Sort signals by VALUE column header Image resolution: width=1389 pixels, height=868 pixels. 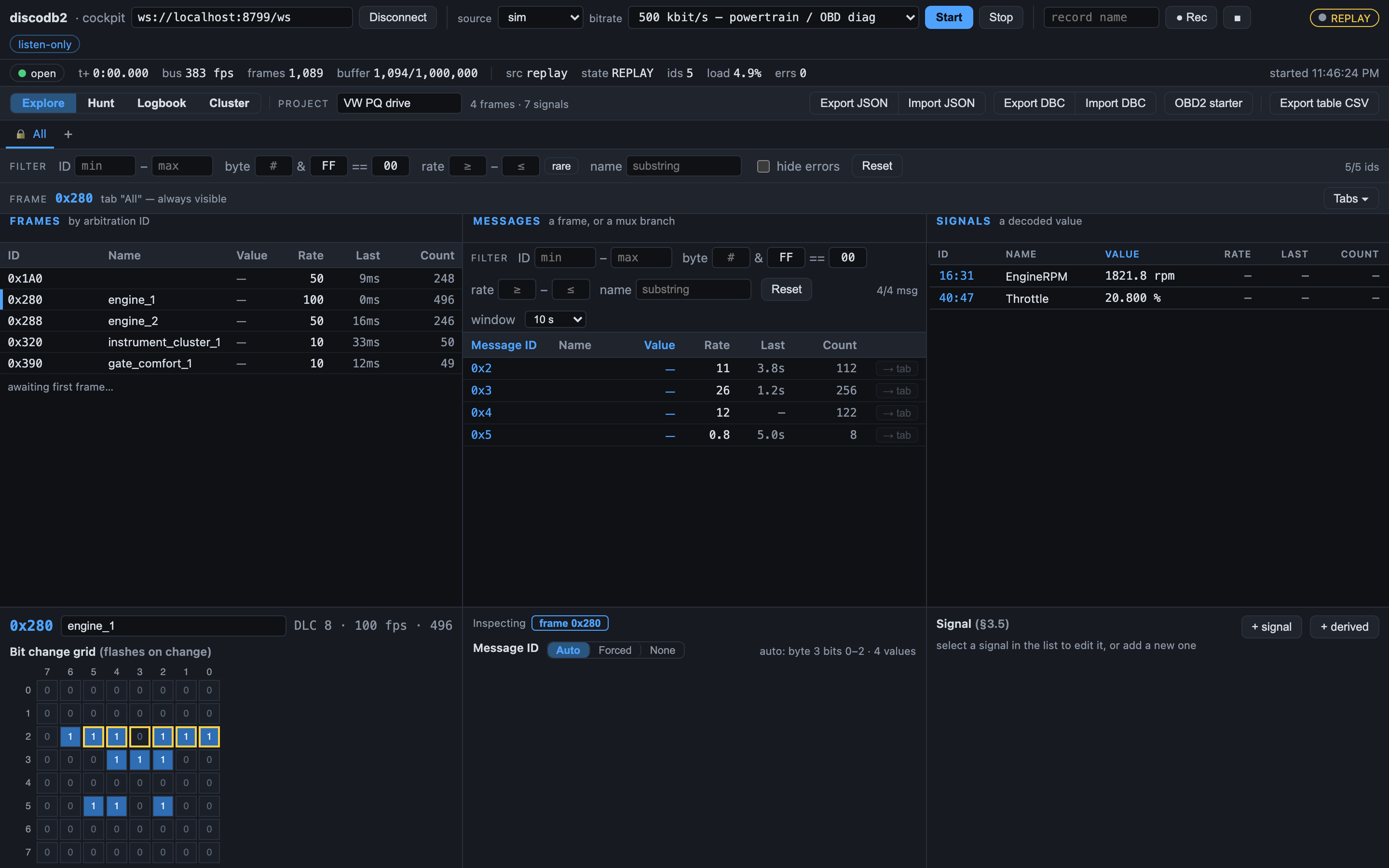[1122, 254]
